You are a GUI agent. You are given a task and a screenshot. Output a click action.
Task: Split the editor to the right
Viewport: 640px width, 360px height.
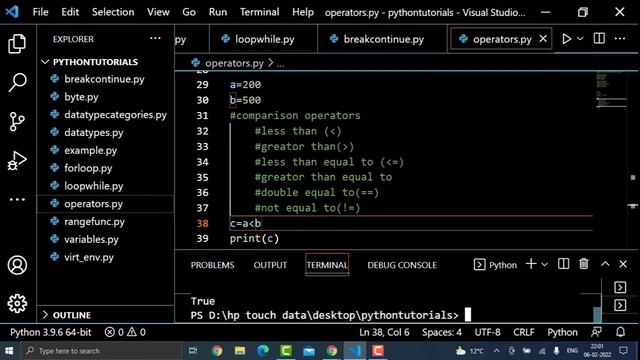pyautogui.click(x=599, y=38)
